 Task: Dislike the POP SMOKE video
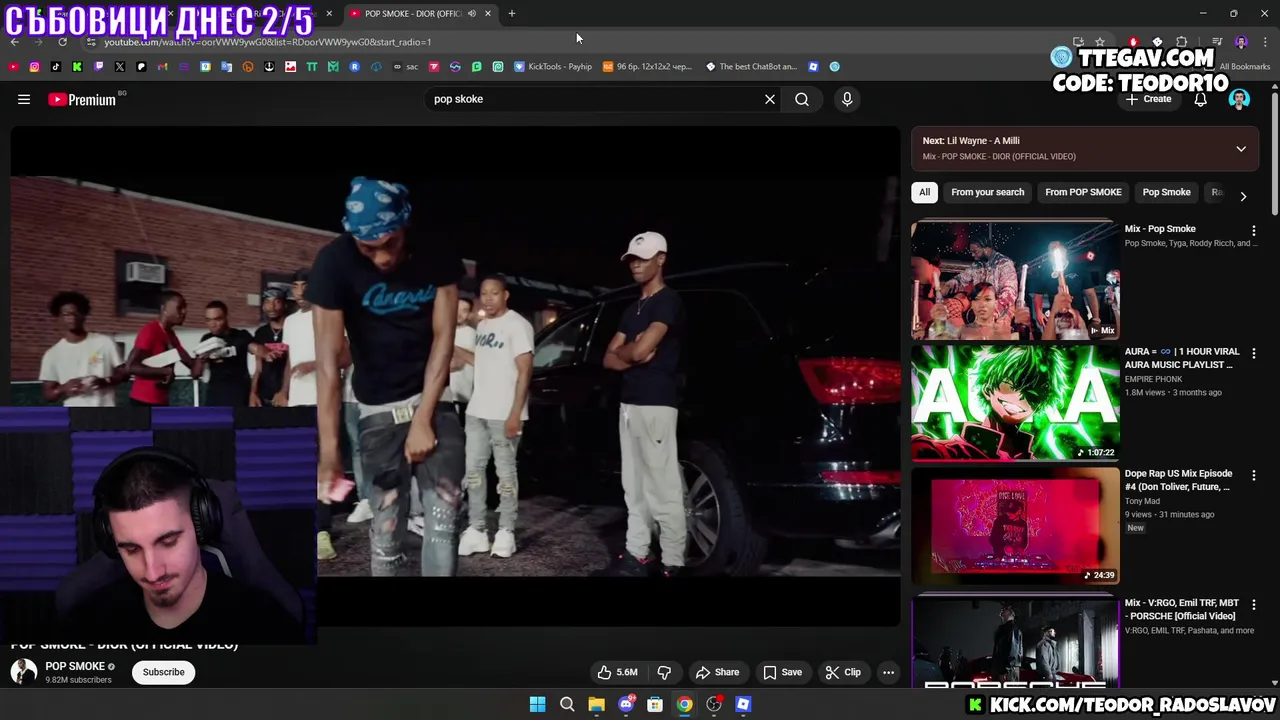664,672
